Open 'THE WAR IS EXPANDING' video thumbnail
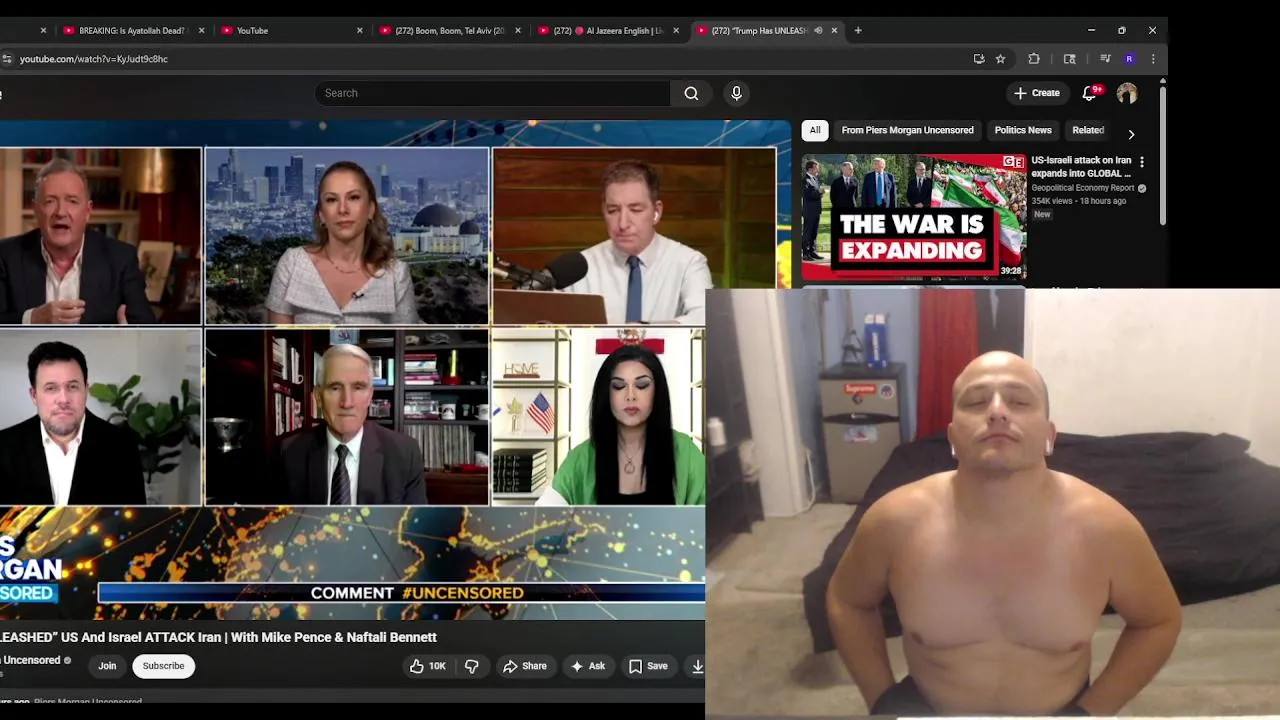 (914, 216)
